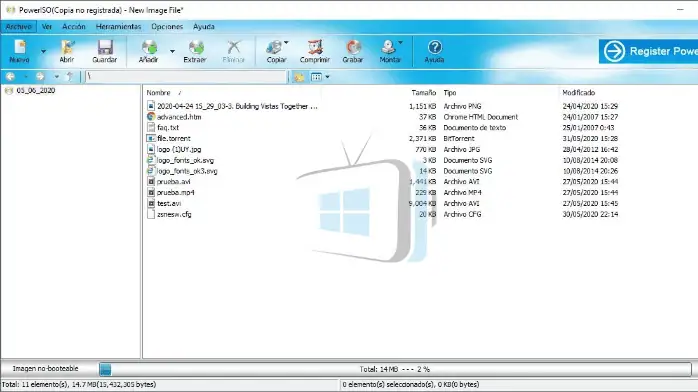Click the Extraer toolbar icon

(x=195, y=51)
